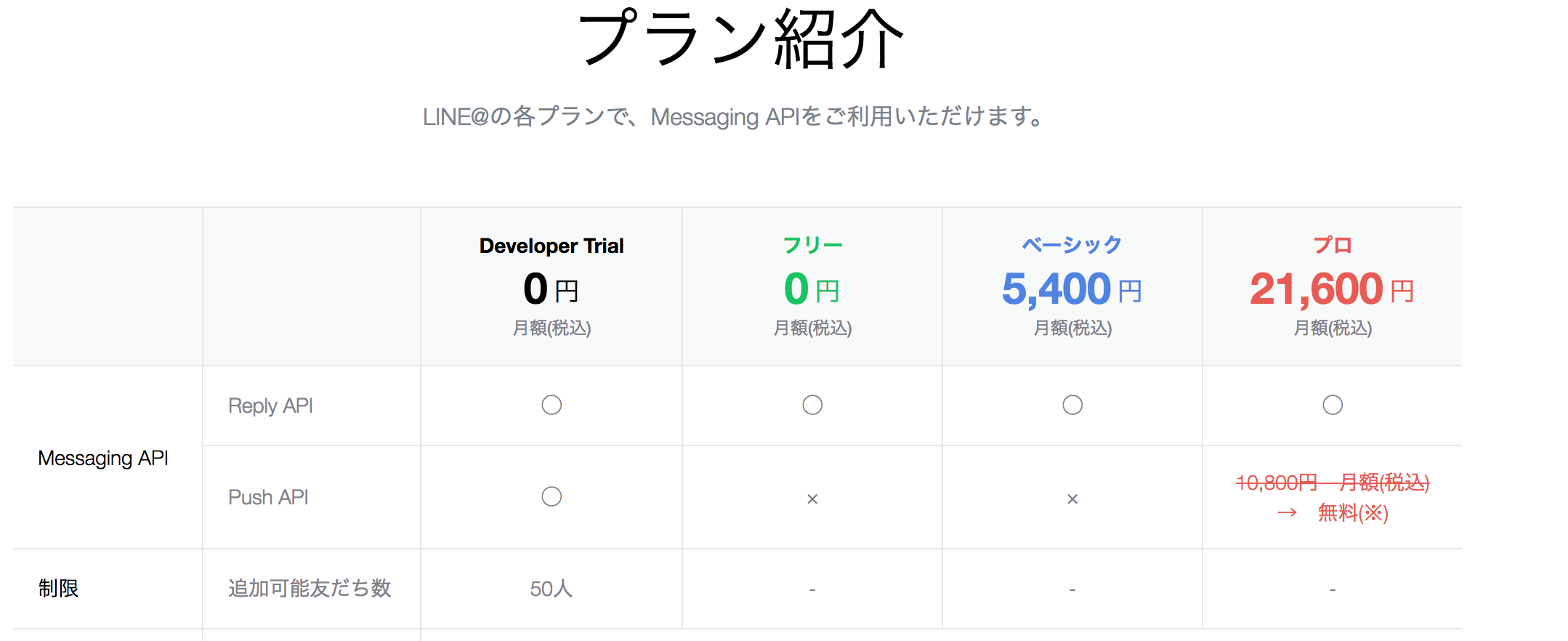
Task: Click the Push API row label
Action: [268, 497]
